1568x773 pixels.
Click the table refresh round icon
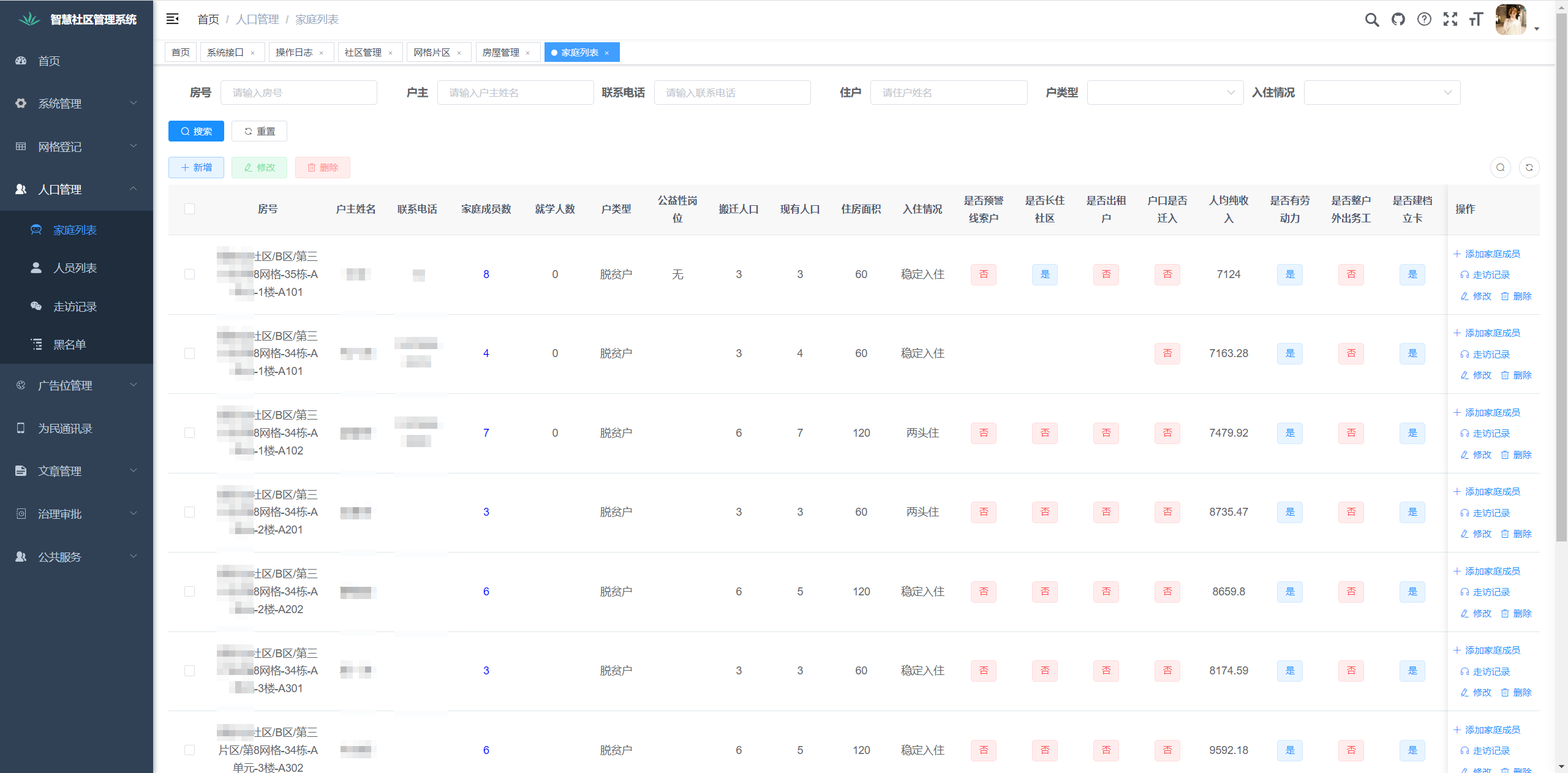pyautogui.click(x=1529, y=167)
